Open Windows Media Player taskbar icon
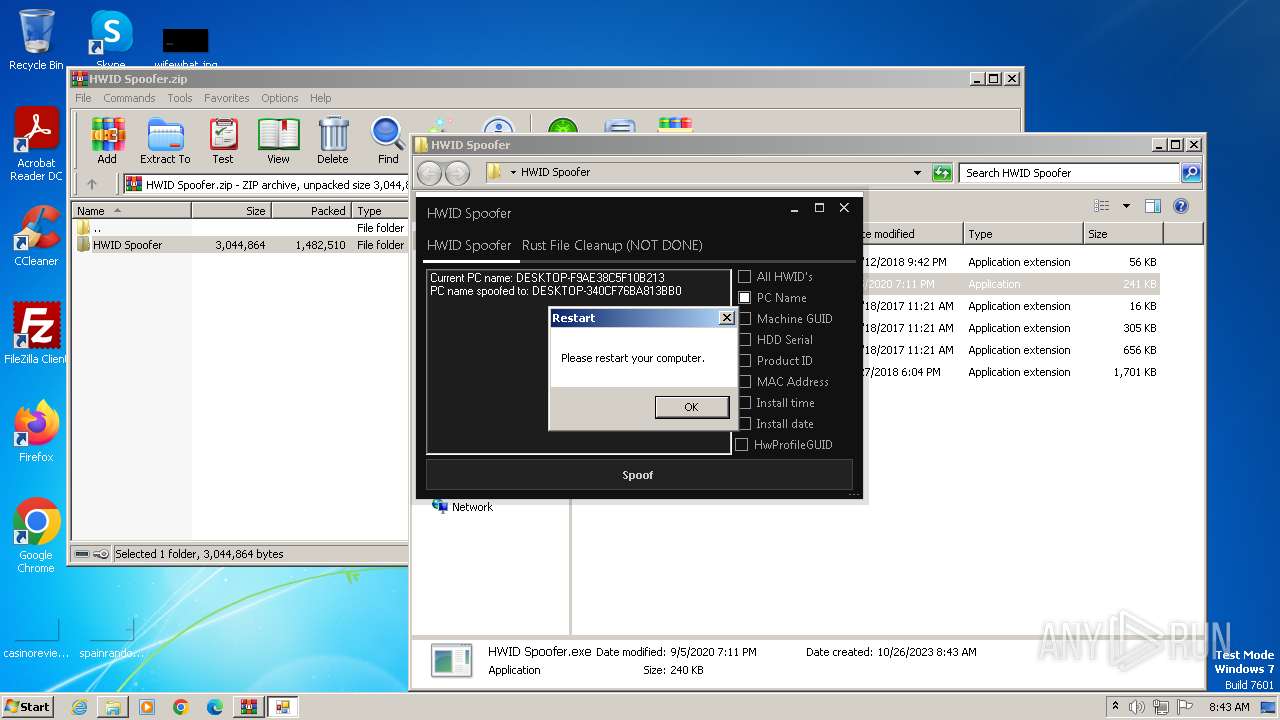This screenshot has width=1280, height=720. 147,707
